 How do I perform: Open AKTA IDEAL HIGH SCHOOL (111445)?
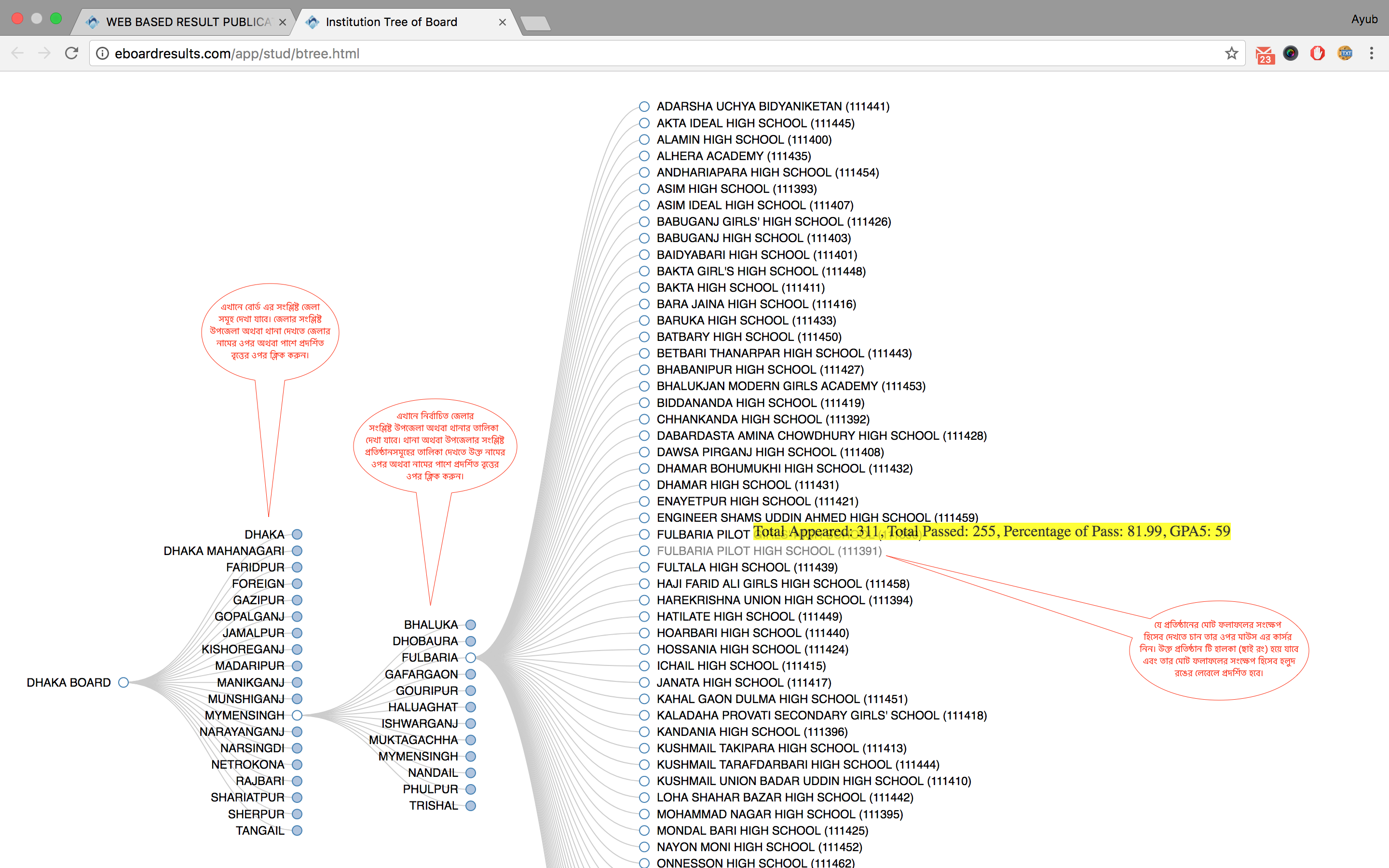(755, 123)
